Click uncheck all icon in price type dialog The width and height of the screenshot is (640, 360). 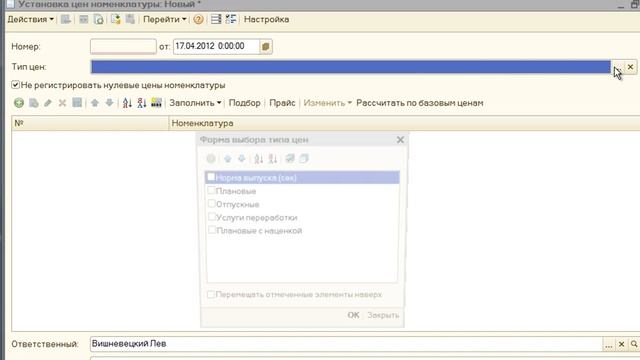[304, 158]
